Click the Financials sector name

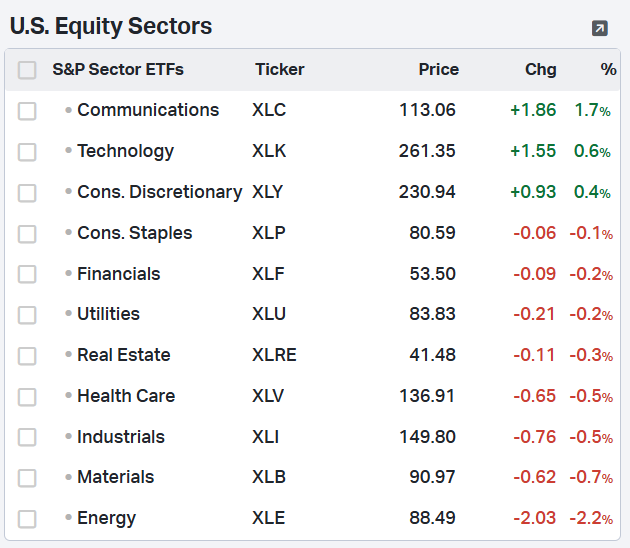(118, 274)
